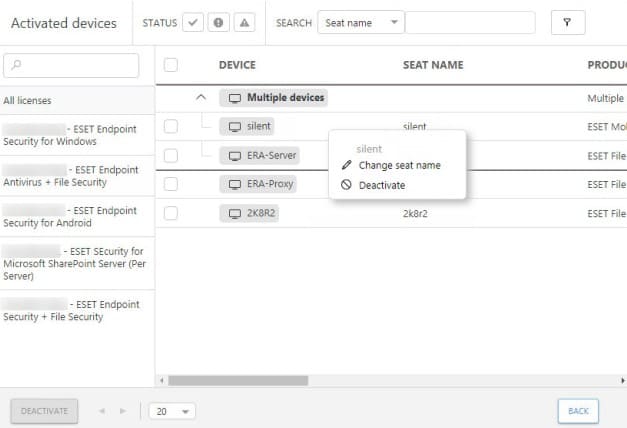Select all devices with header checkbox
Viewport: 627px width, 428px height.
tap(171, 65)
